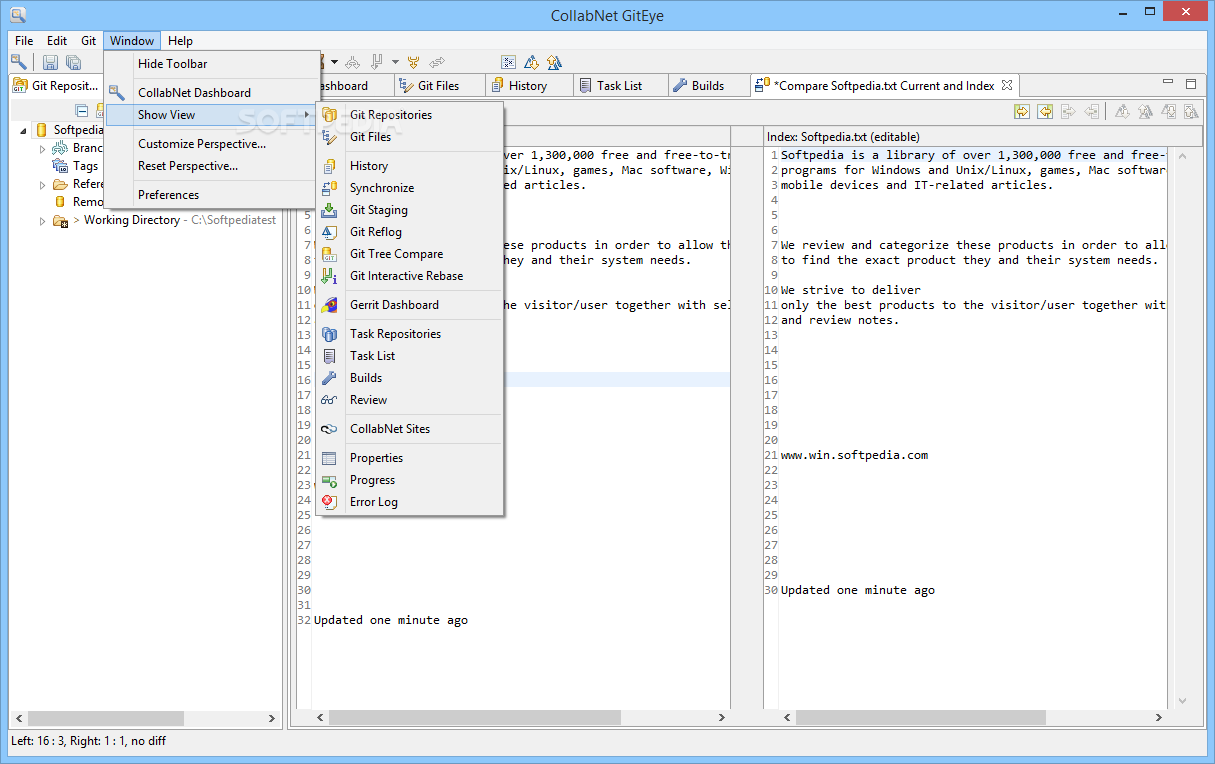1215x764 pixels.
Task: Click the Next Difference icon in the compare toolbar
Action: tap(1122, 112)
